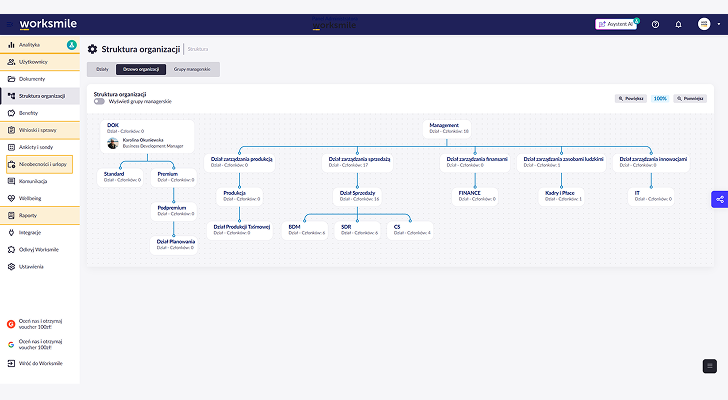Open the Komunikacja section
The height and width of the screenshot is (400, 728).
(39, 181)
